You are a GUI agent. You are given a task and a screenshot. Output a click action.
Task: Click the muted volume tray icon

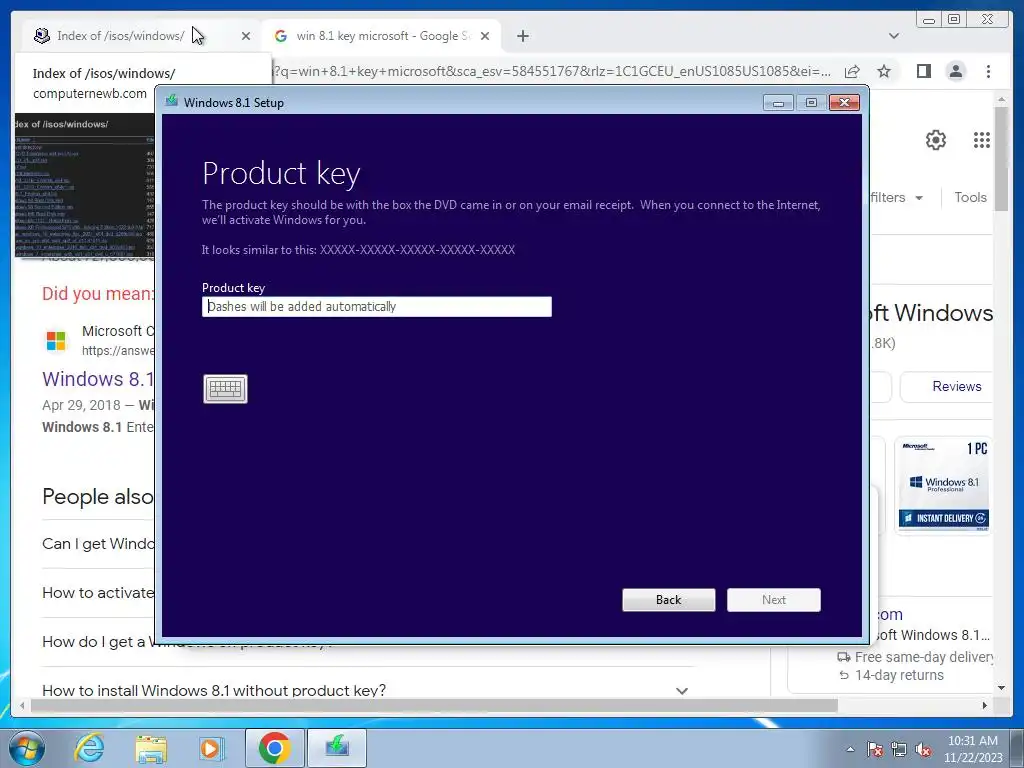coord(923,749)
